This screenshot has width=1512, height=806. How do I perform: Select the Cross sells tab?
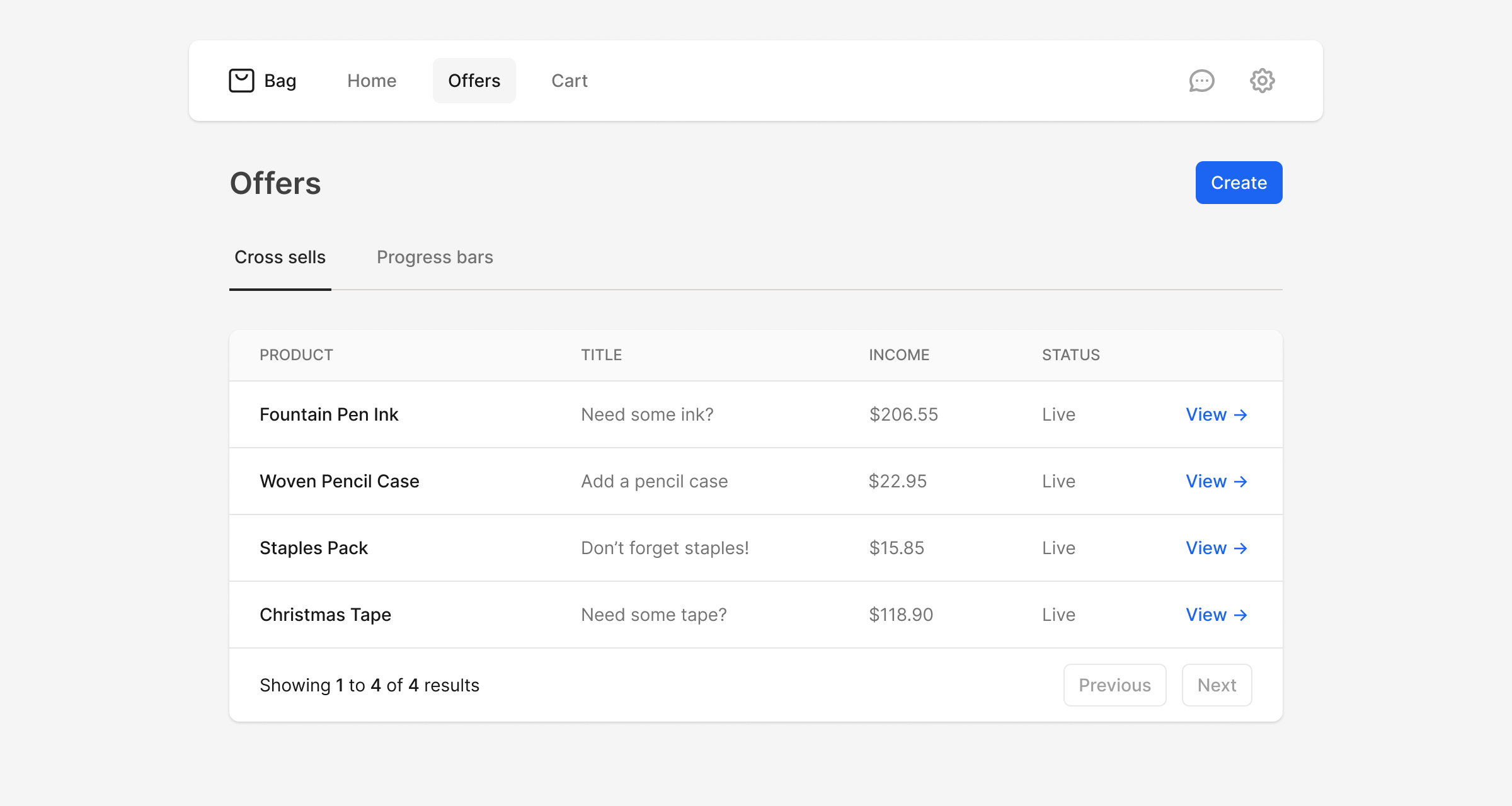point(280,257)
